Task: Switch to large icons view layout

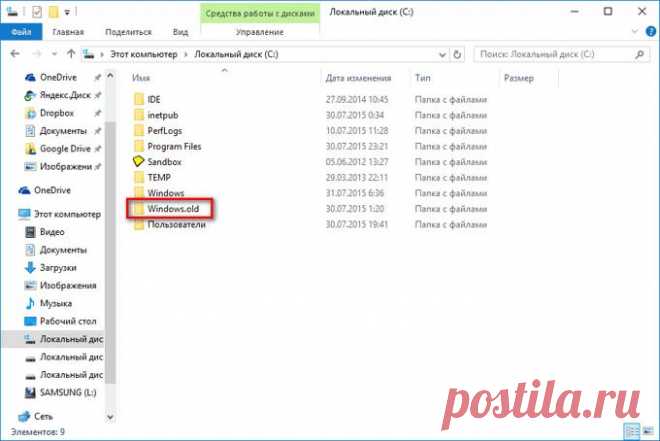Action: tap(648, 431)
